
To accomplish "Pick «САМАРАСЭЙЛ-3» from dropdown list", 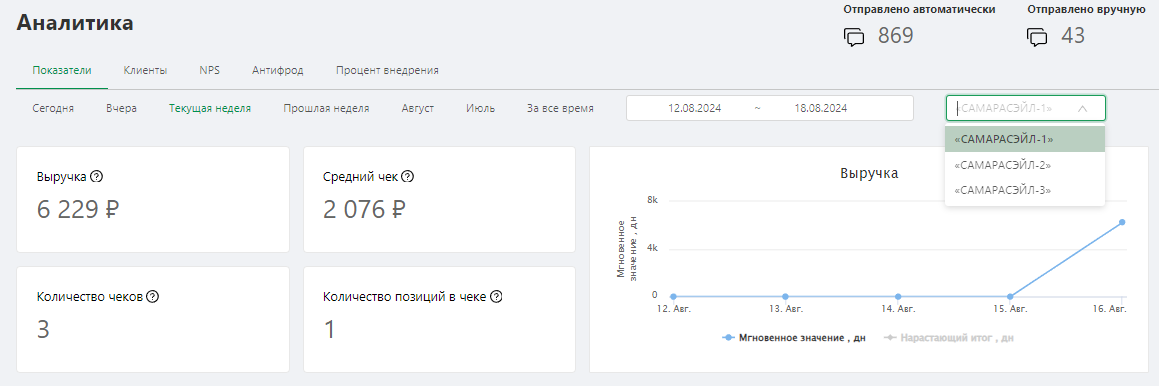I will pos(1024,190).
